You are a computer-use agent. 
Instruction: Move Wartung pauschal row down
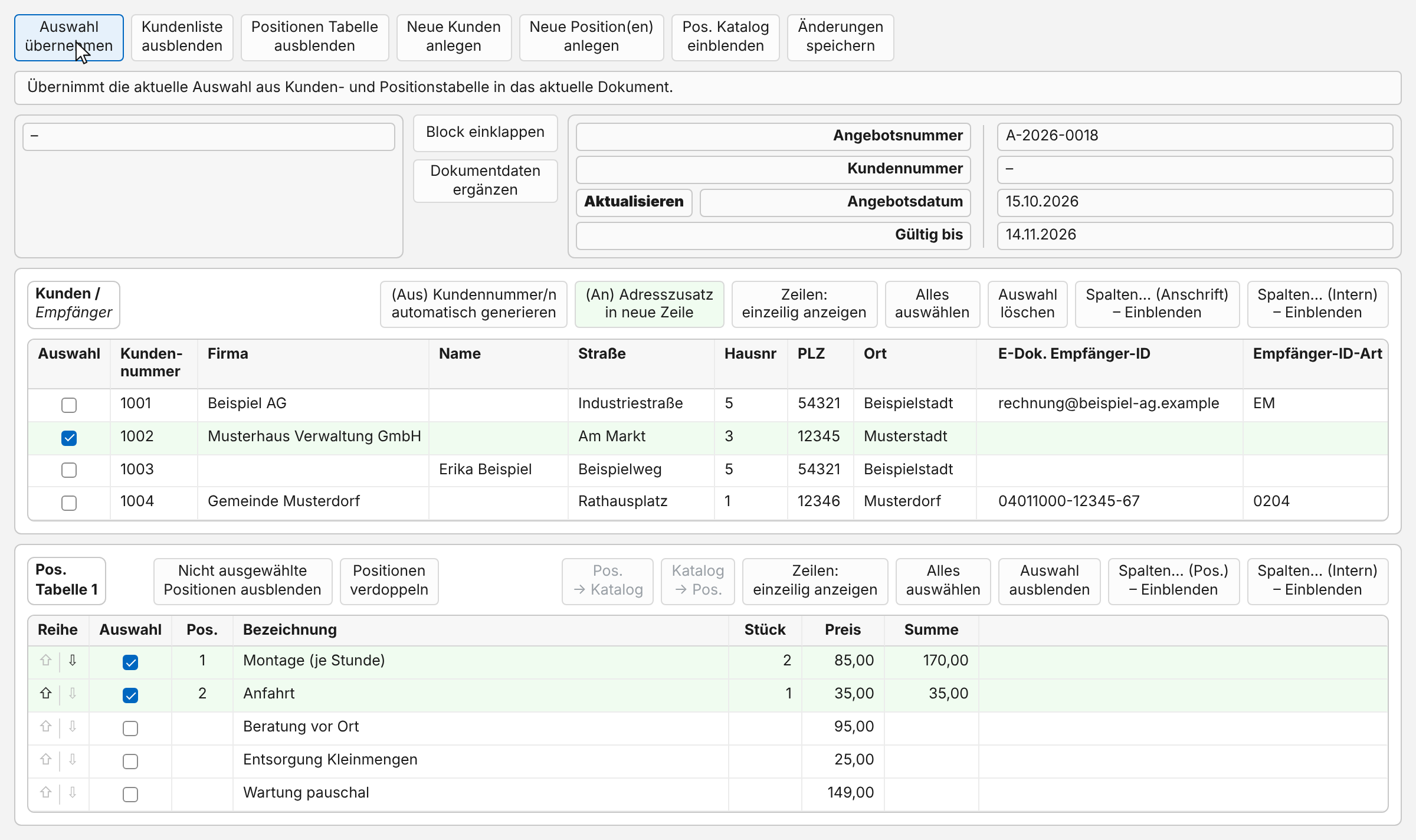(x=73, y=793)
